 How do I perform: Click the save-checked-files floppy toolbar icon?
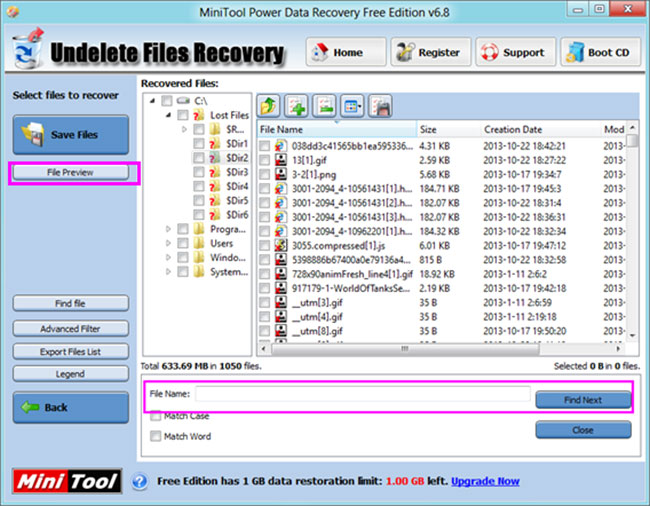pos(380,107)
